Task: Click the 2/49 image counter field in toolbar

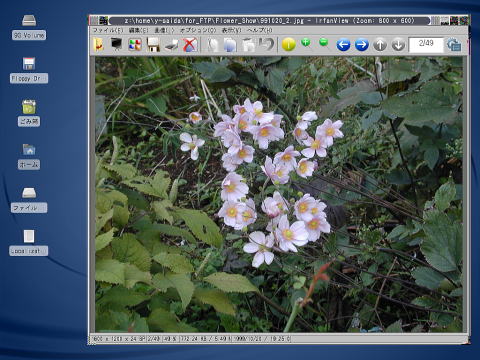Action: (426, 45)
